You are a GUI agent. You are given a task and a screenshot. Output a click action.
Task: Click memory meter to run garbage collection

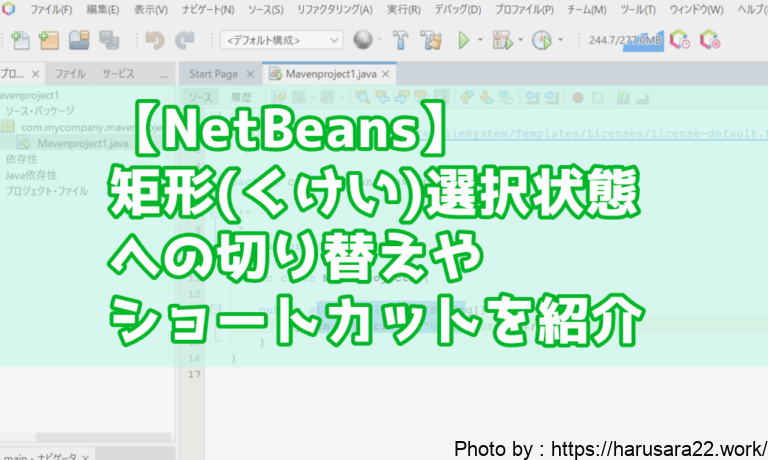[x=625, y=40]
